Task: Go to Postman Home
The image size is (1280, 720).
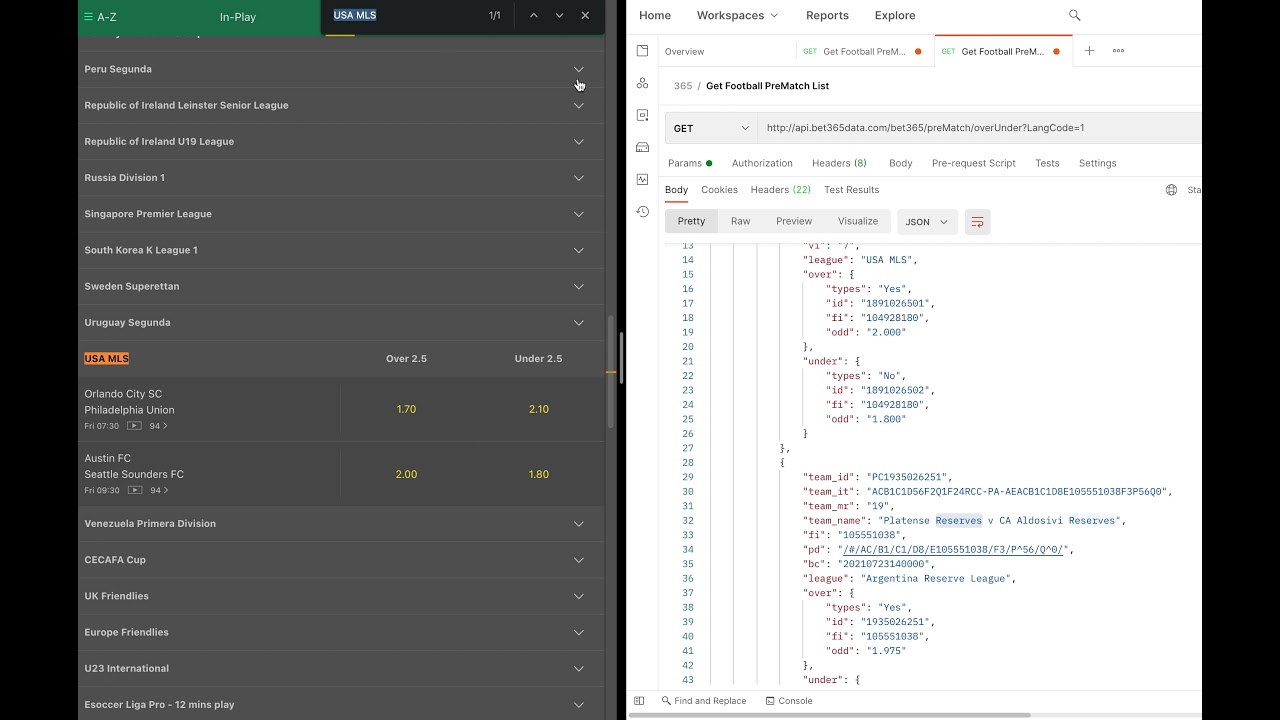Action: pyautogui.click(x=655, y=15)
